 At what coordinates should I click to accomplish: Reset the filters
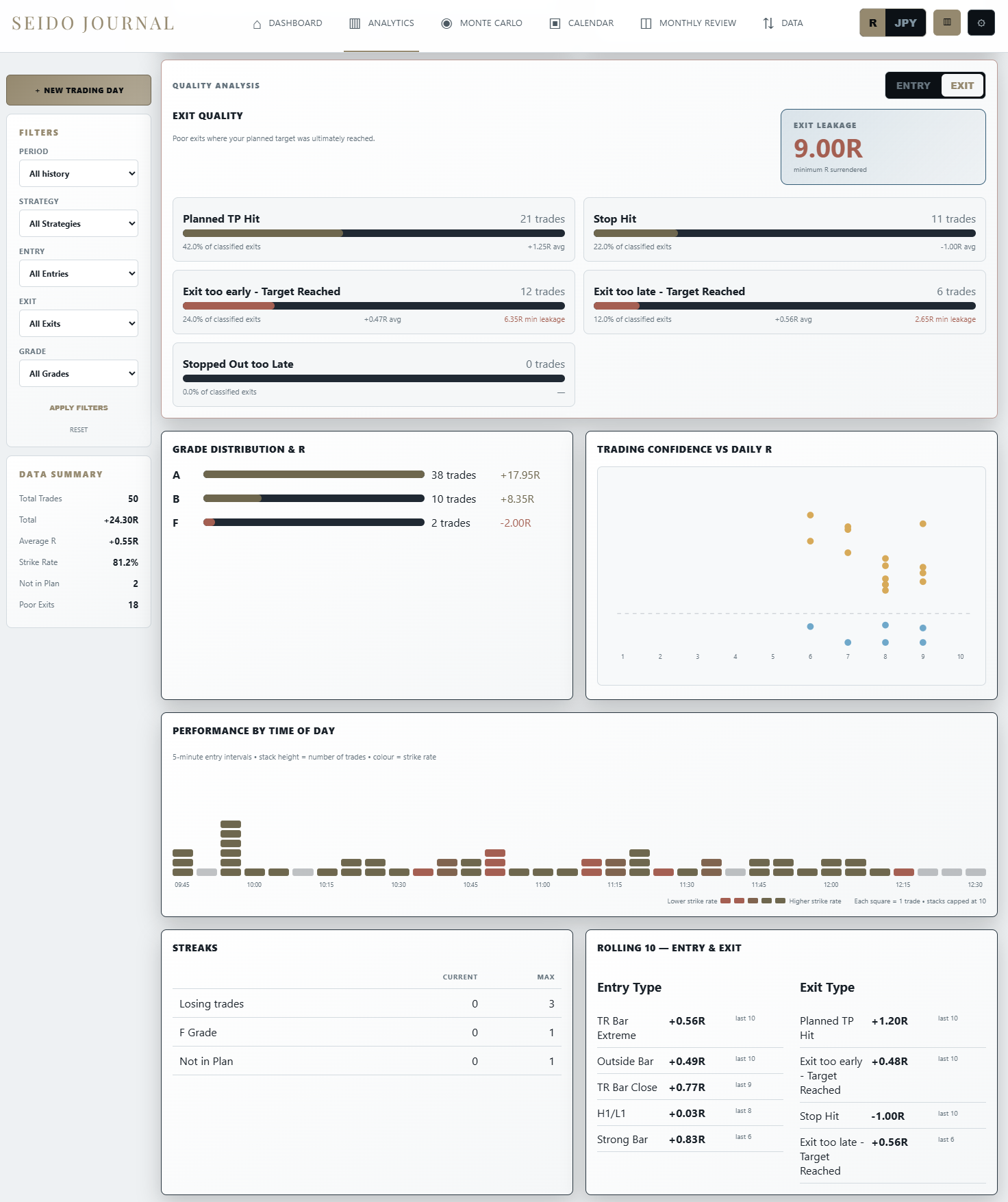[79, 430]
